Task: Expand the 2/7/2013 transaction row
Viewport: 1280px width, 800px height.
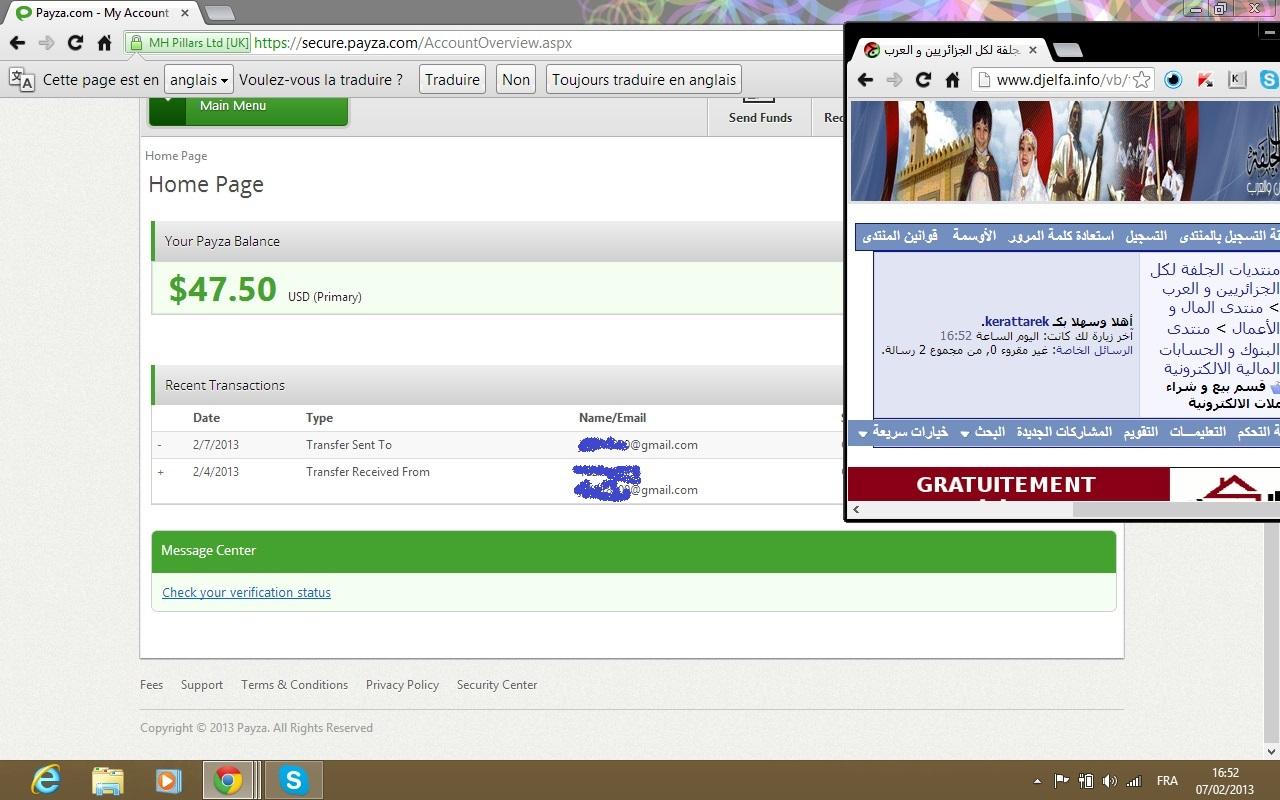Action: (159, 445)
